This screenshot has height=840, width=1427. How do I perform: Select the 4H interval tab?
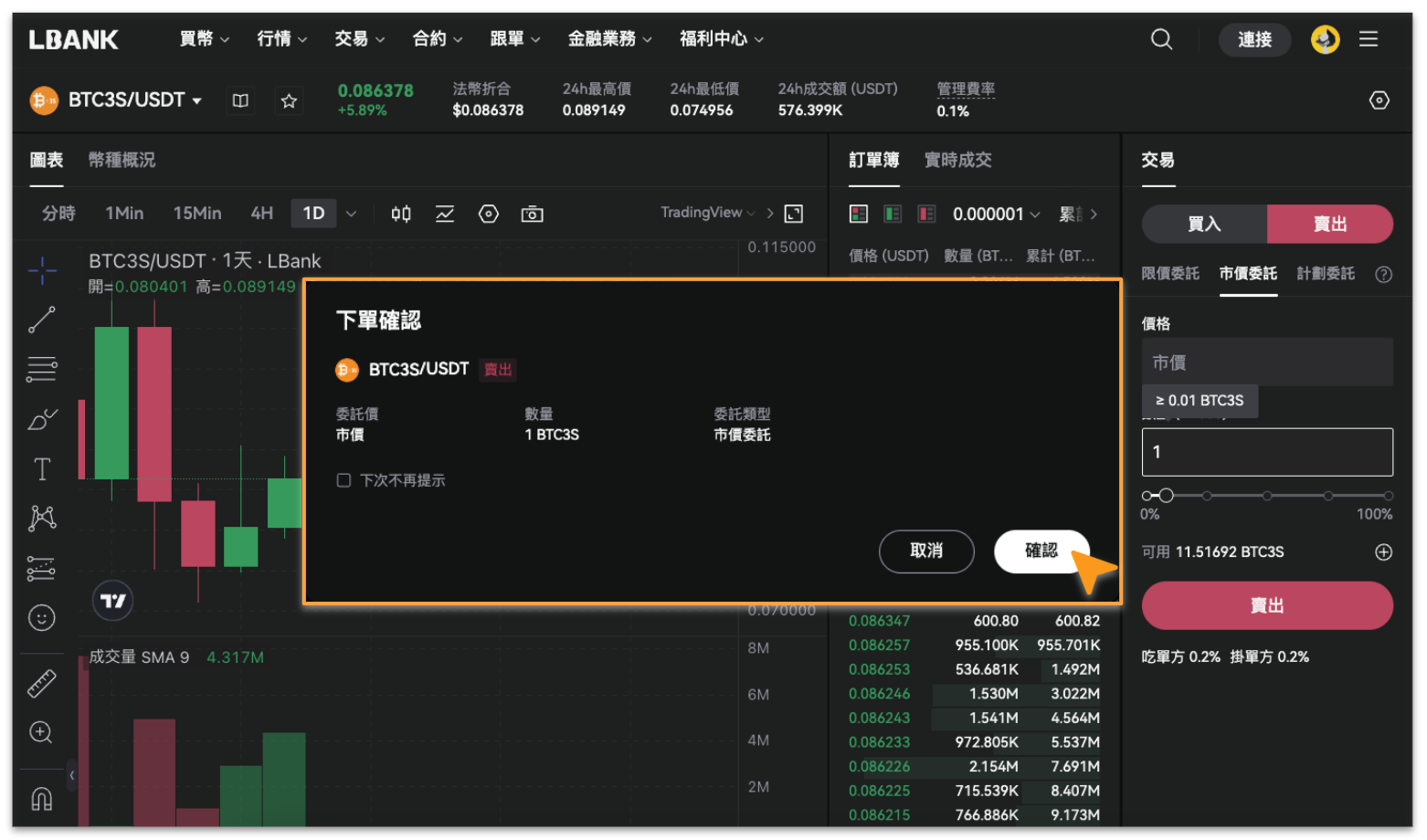click(262, 214)
